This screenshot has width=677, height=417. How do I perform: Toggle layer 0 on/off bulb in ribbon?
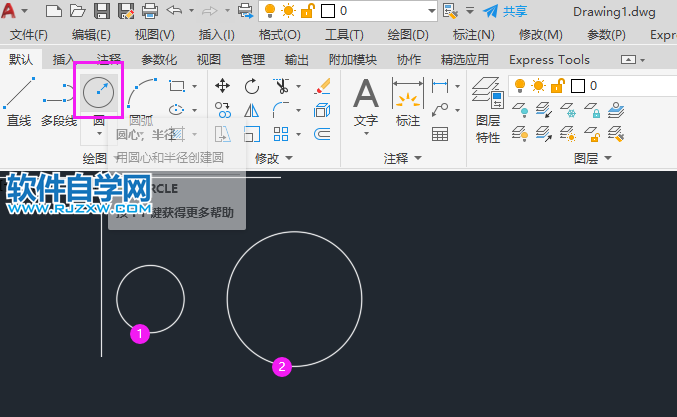[x=520, y=85]
